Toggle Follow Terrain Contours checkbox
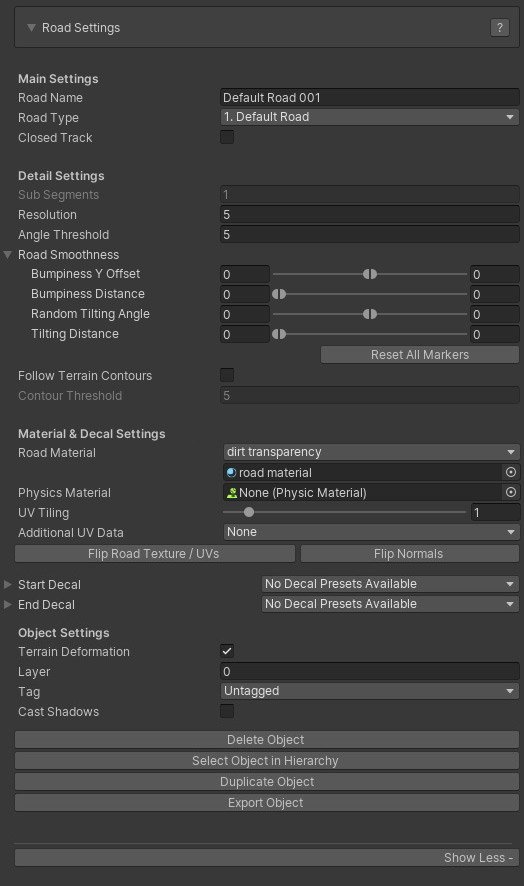The width and height of the screenshot is (524, 886). click(x=227, y=375)
